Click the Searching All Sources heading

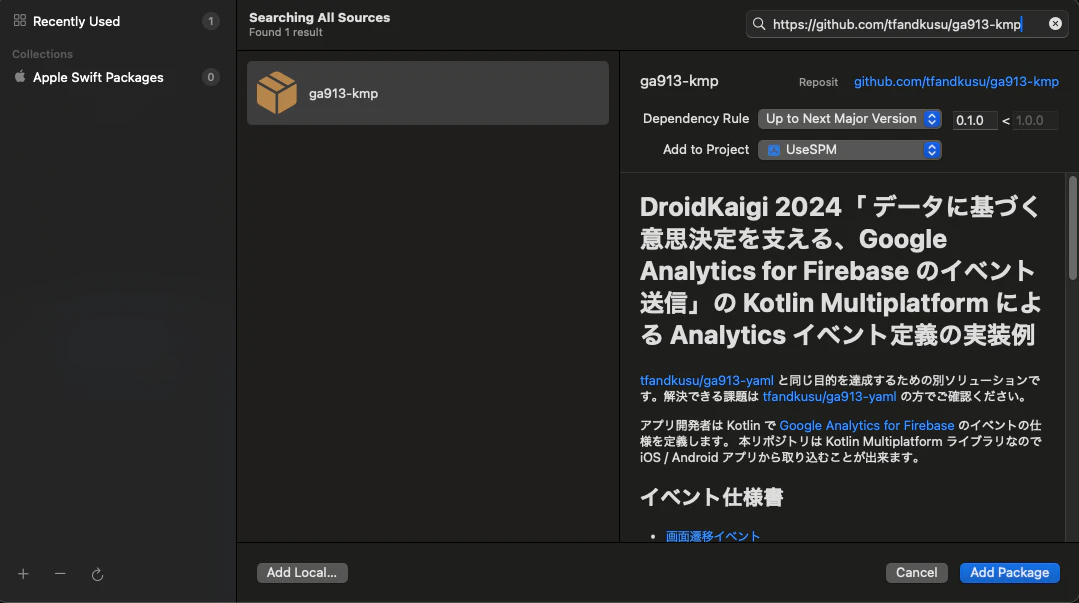(x=319, y=17)
